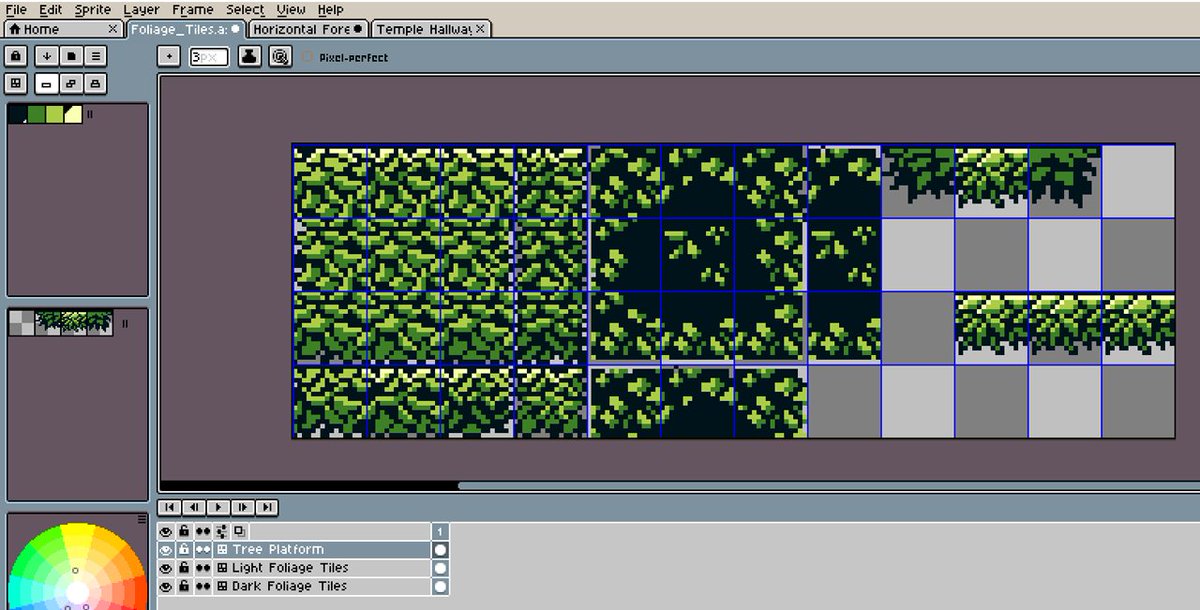Select the manual tileset mode button
1200x610 pixels.
click(x=46, y=83)
